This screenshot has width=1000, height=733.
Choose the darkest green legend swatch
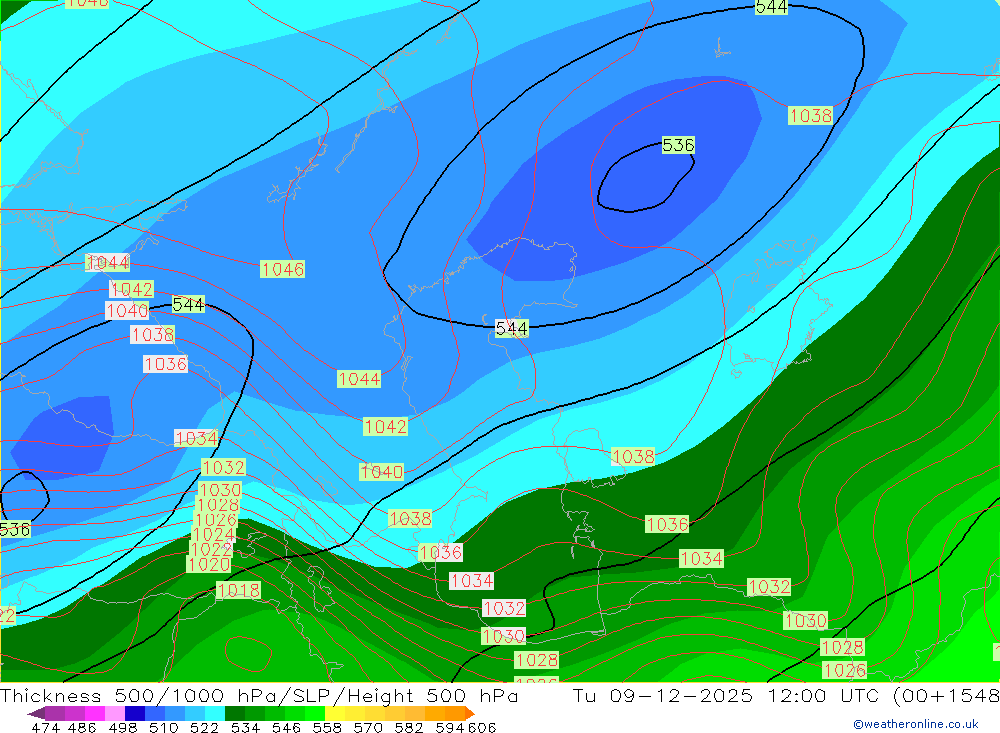pyautogui.click(x=235, y=713)
